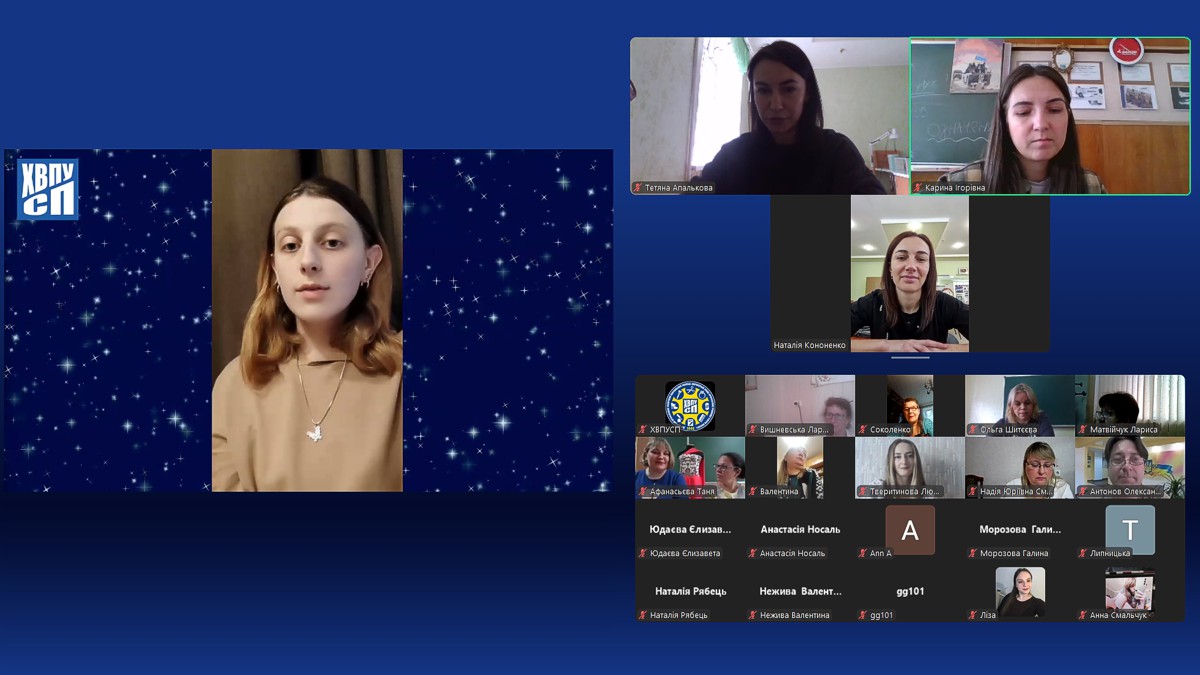Click the gray 'T' avatar of Липницька
1200x675 pixels.
pos(1130,530)
